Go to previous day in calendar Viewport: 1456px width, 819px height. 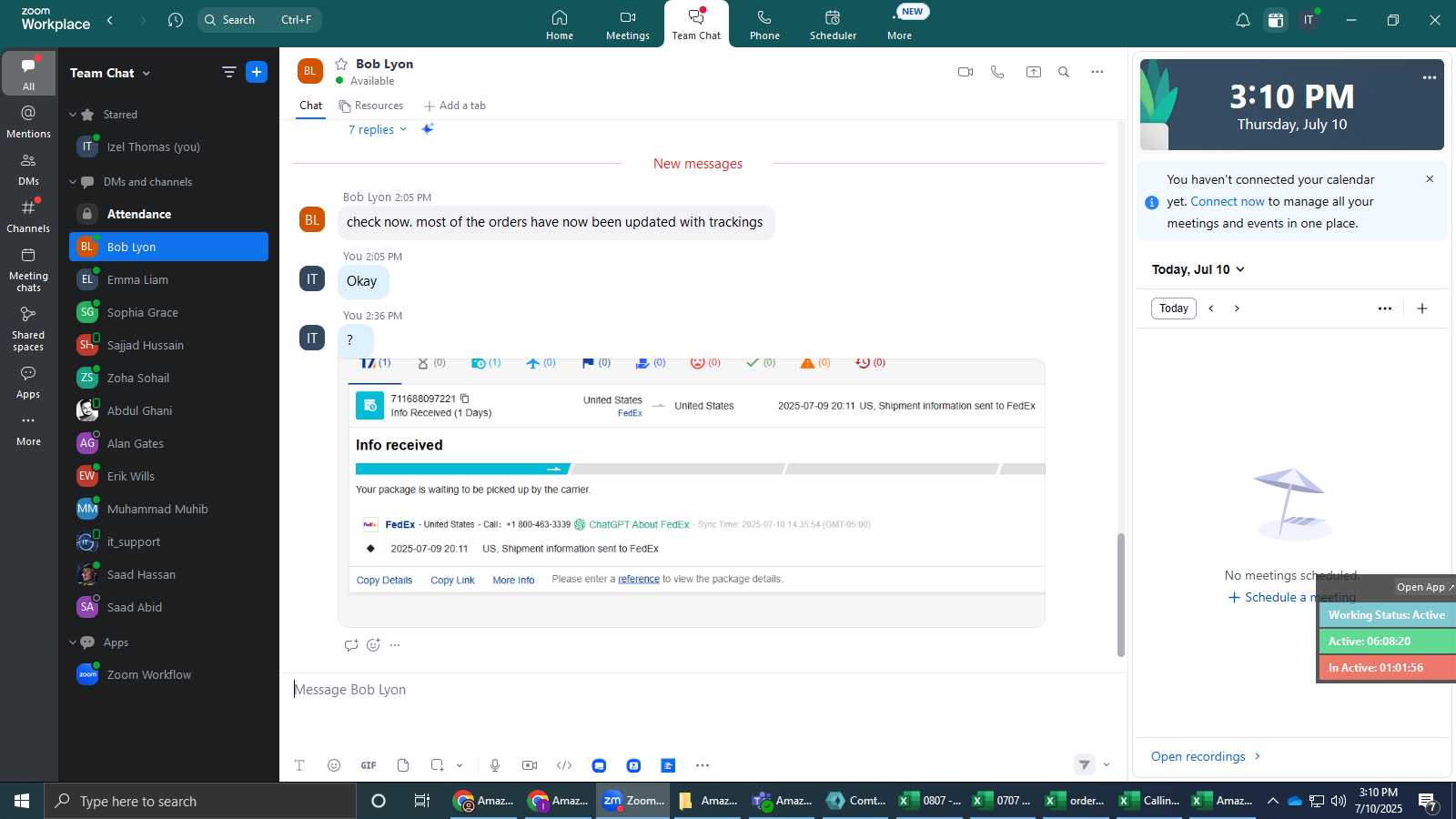click(x=1211, y=308)
